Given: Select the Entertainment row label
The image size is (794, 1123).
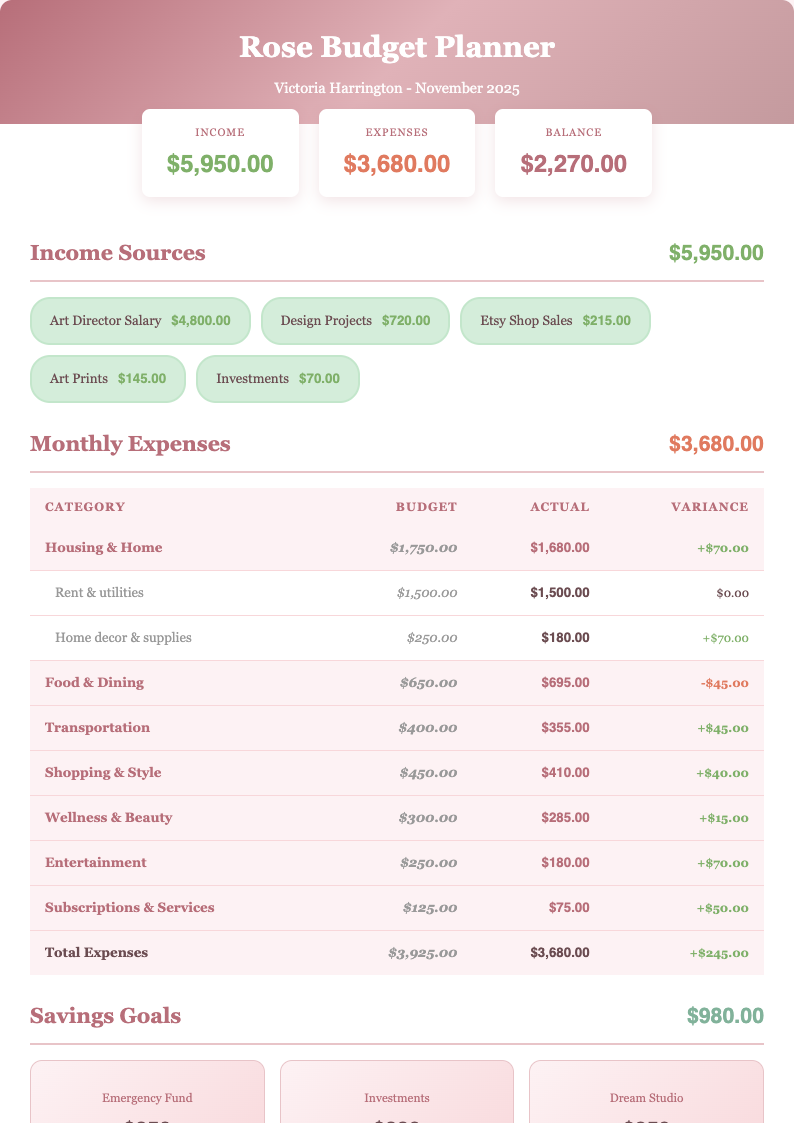Looking at the screenshot, I should click(x=96, y=863).
